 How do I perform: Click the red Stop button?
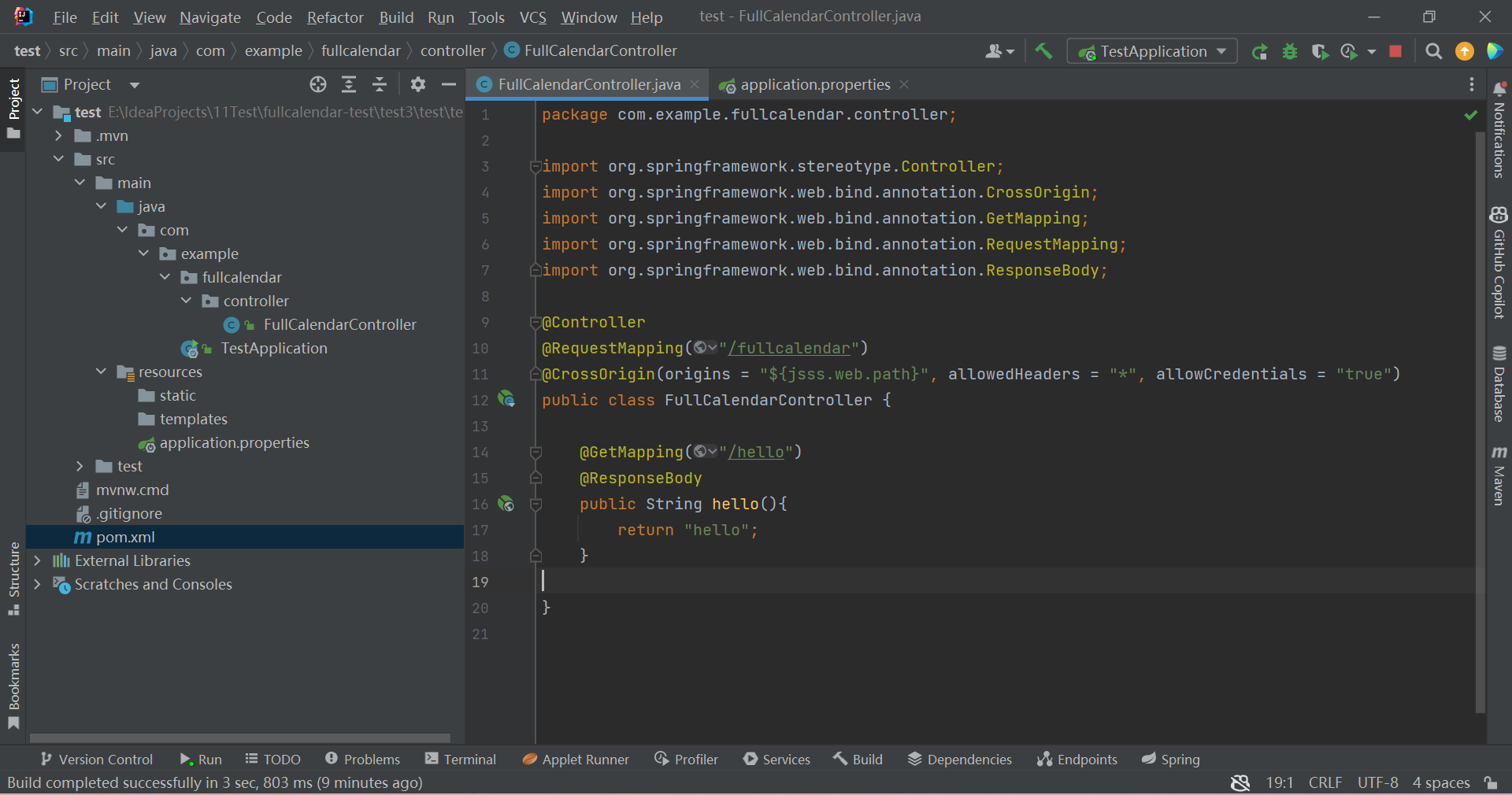[x=1395, y=51]
